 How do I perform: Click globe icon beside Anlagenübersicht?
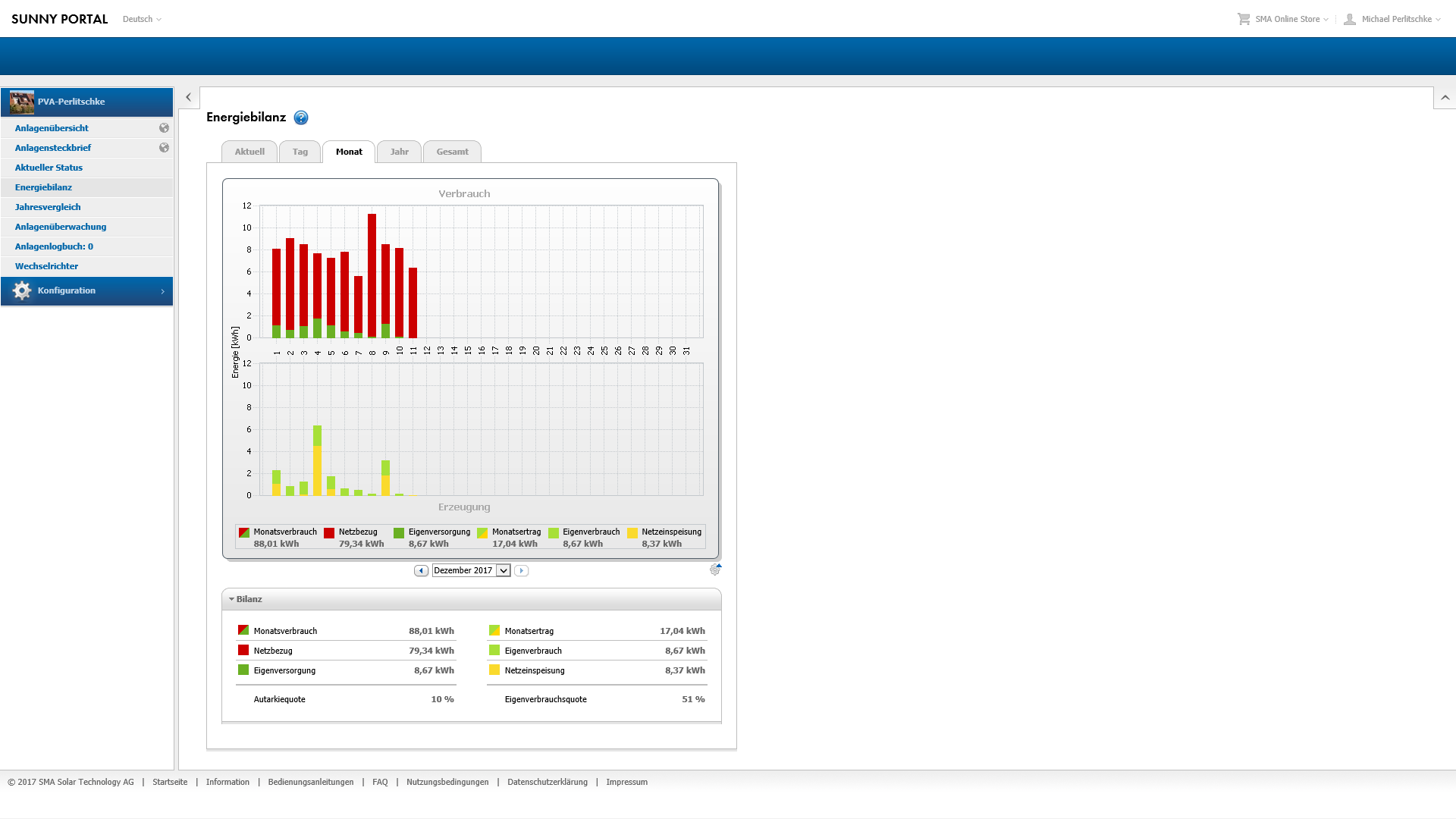pos(164,128)
